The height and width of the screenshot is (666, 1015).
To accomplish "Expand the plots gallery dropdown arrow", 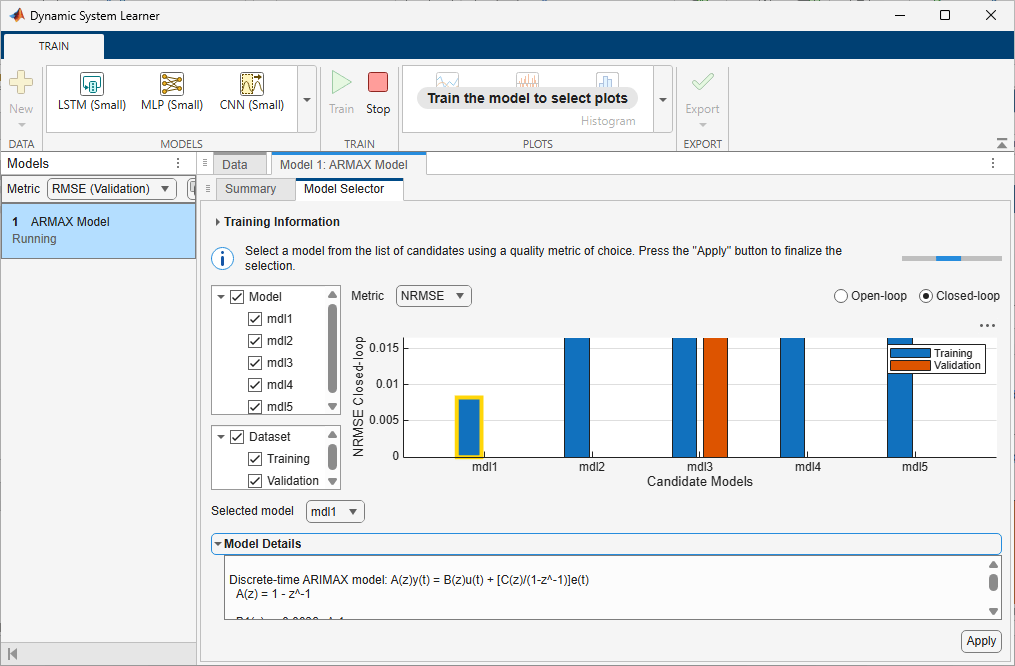I will (x=663, y=100).
